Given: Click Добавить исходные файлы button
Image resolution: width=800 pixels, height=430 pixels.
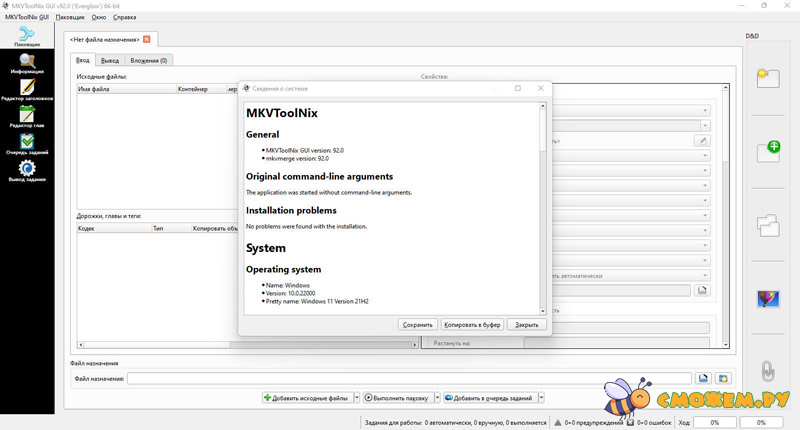Looking at the screenshot, I should click(x=308, y=398).
